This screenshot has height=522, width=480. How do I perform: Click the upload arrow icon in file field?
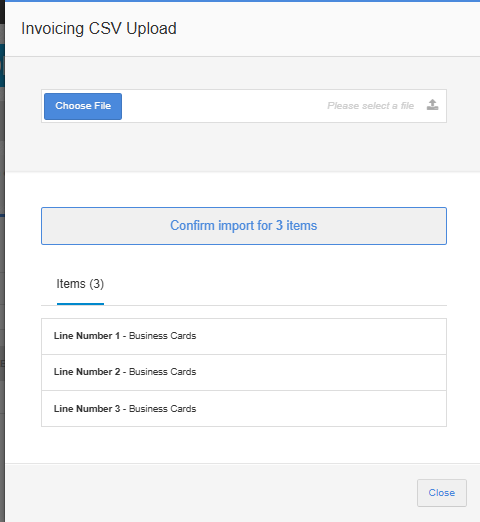pos(432,105)
